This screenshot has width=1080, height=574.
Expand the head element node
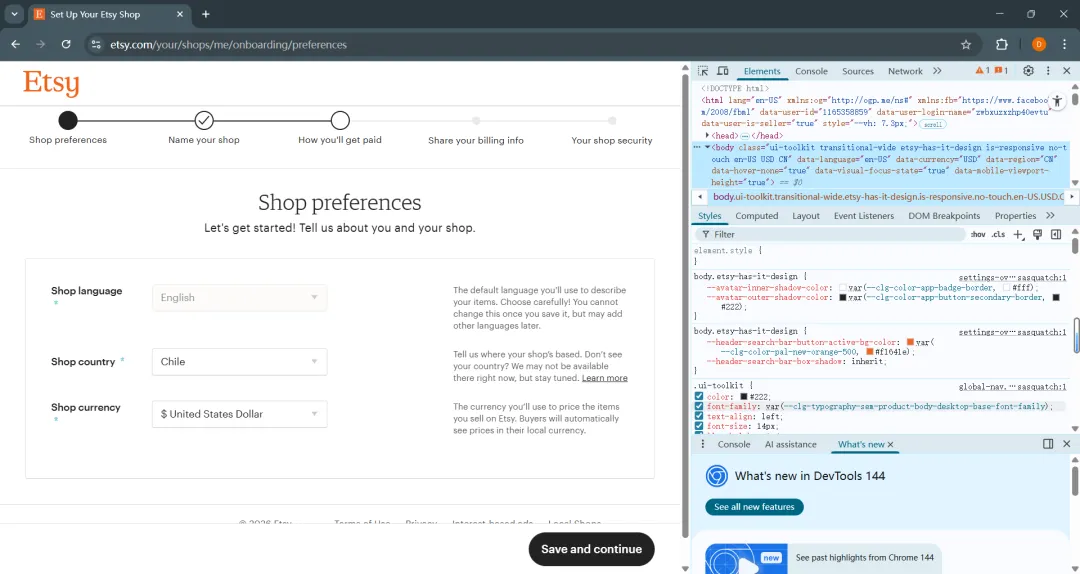coord(707,136)
